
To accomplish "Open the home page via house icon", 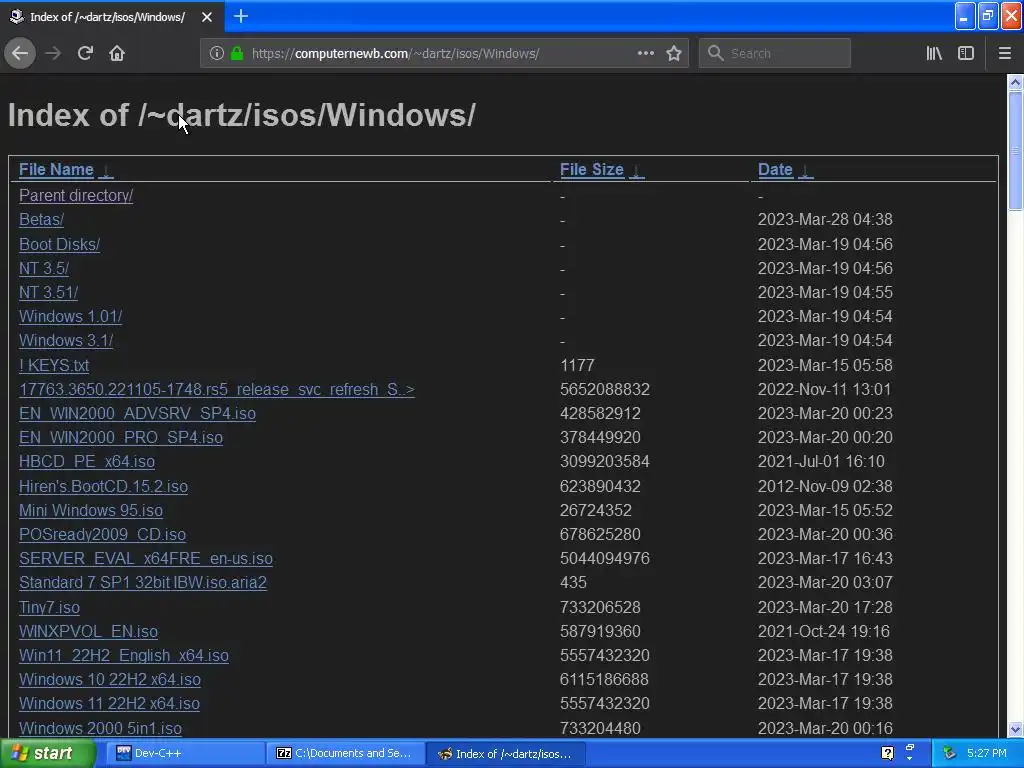I will 117,54.
